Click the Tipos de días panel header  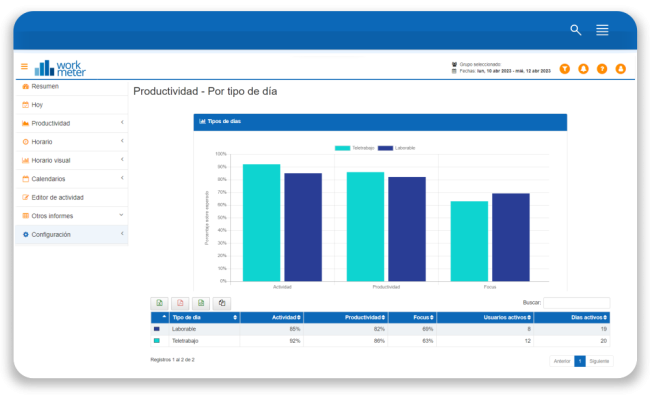(380, 122)
